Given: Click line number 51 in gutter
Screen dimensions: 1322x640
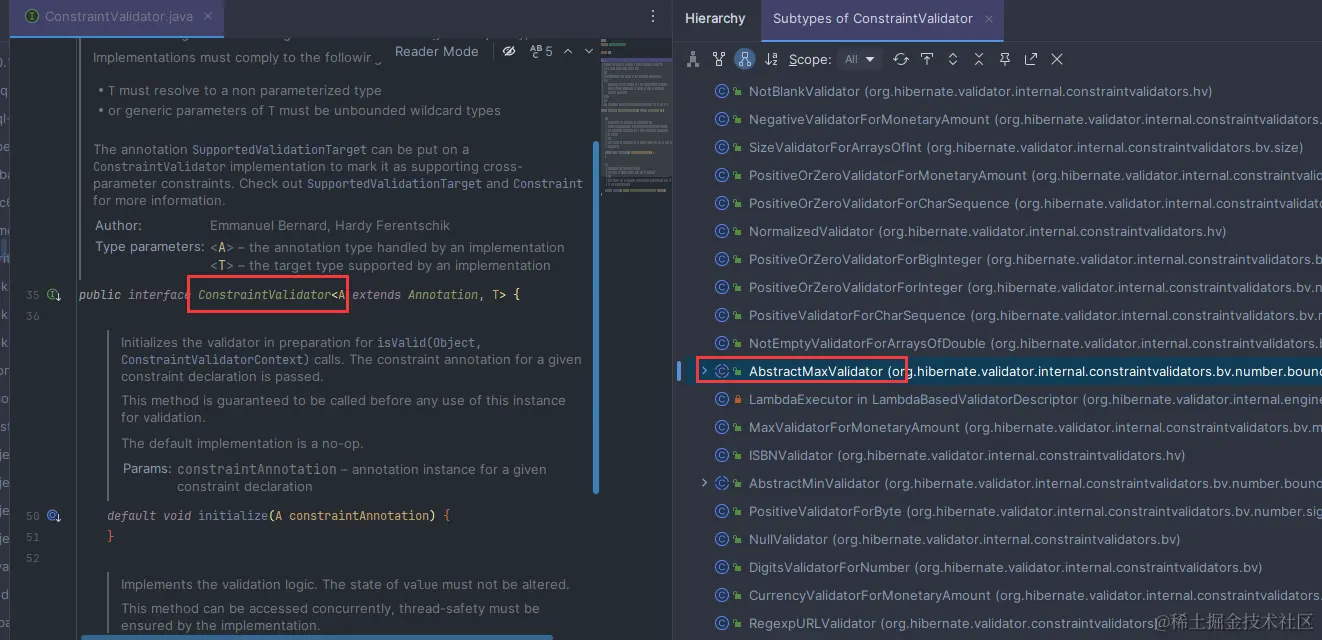Looking at the screenshot, I should pyautogui.click(x=33, y=537).
